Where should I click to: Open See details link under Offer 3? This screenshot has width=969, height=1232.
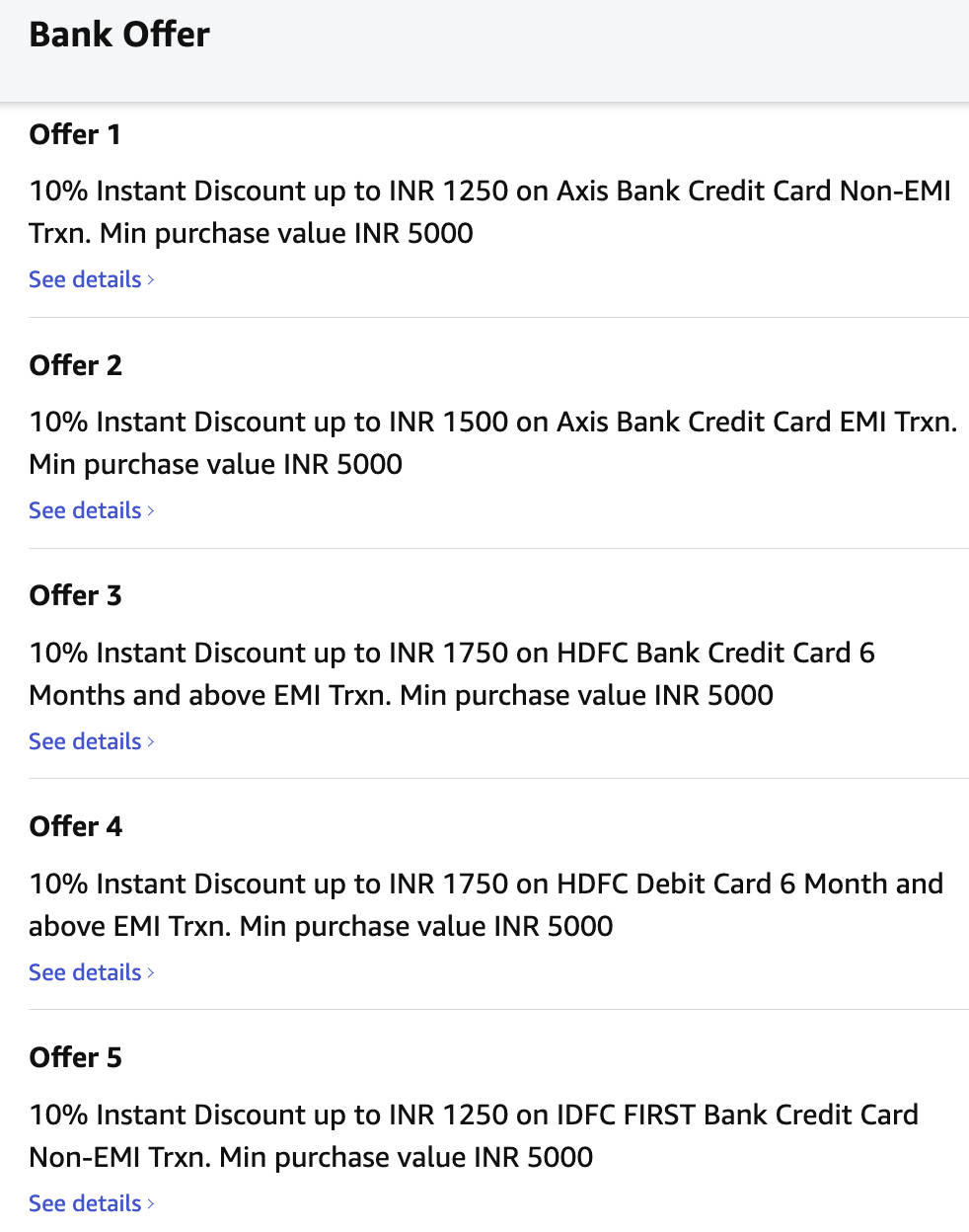tap(85, 741)
